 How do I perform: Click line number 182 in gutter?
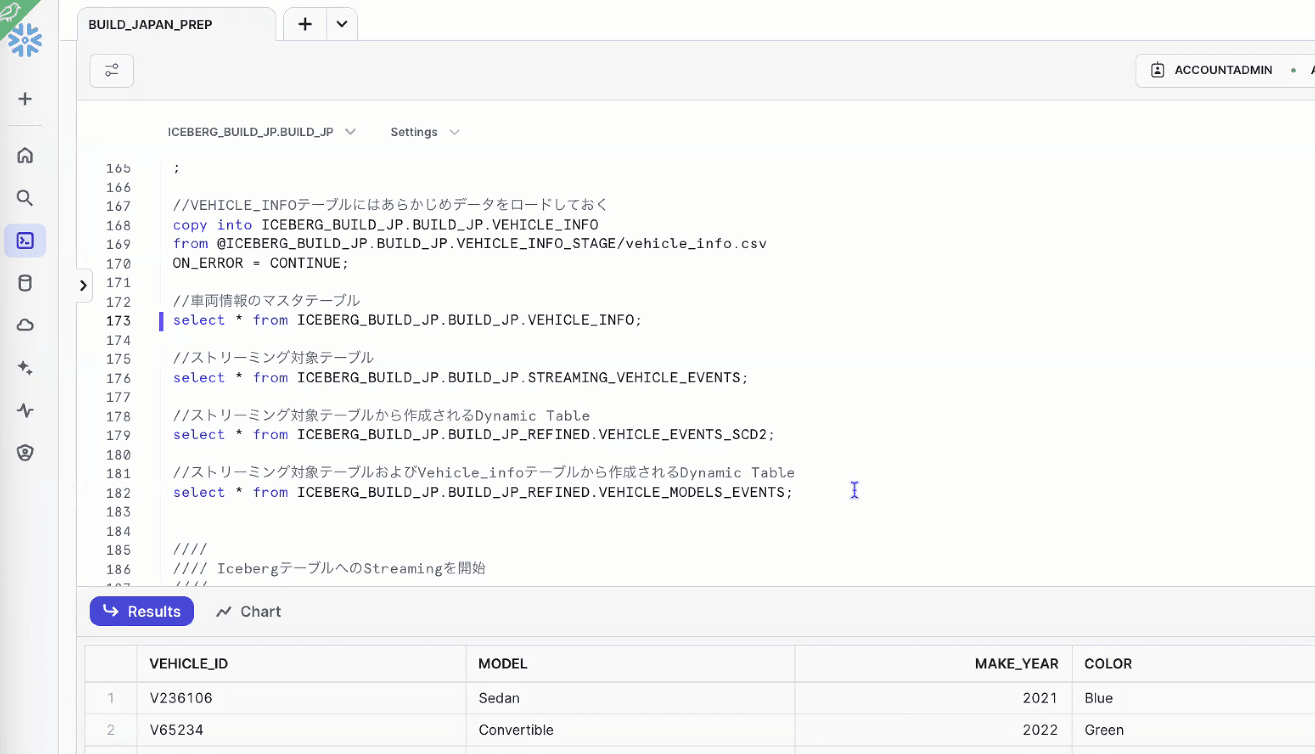pos(119,493)
